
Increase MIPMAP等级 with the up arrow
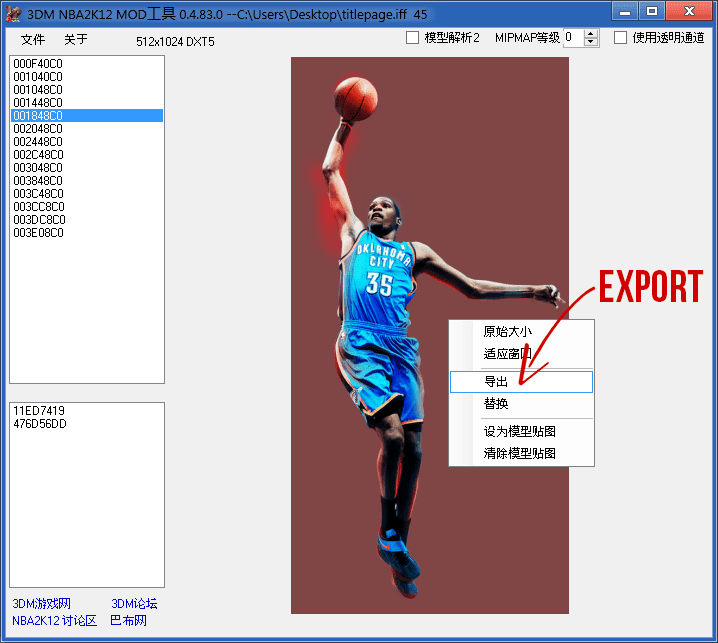591,33
